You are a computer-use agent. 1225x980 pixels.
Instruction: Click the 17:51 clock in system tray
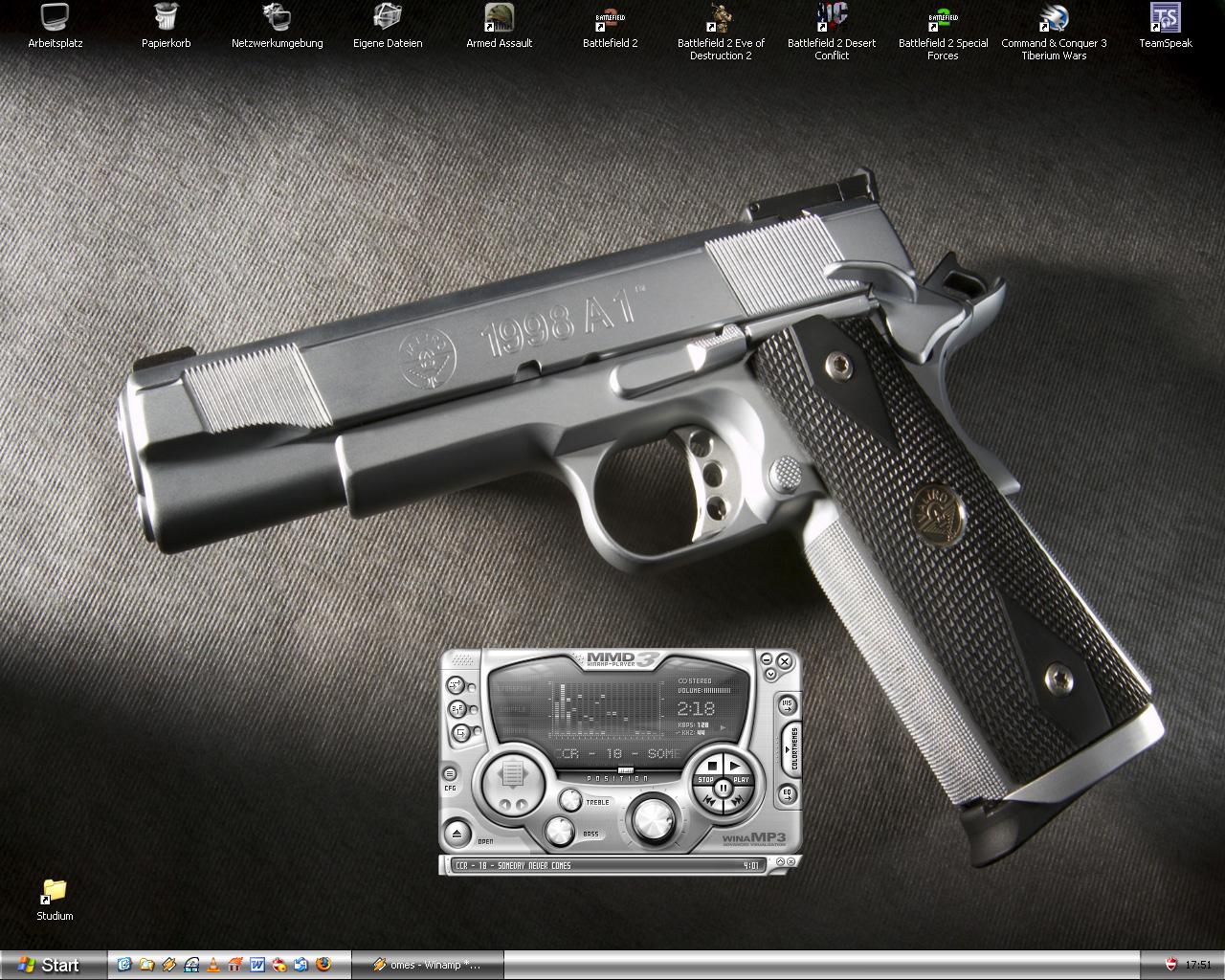(1198, 965)
